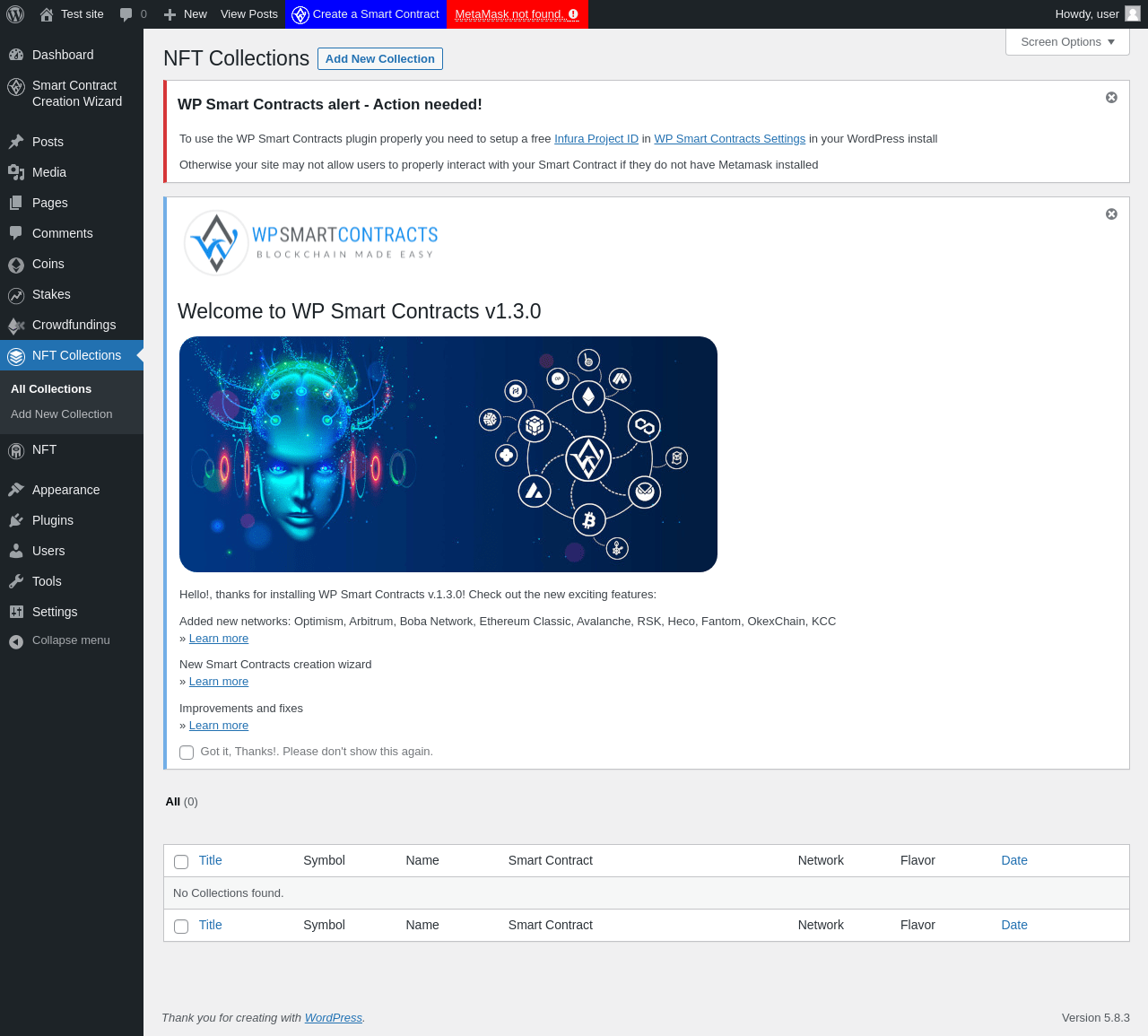Image resolution: width=1148 pixels, height=1036 pixels.
Task: Sort by Date in table header
Action: pyautogui.click(x=1014, y=860)
